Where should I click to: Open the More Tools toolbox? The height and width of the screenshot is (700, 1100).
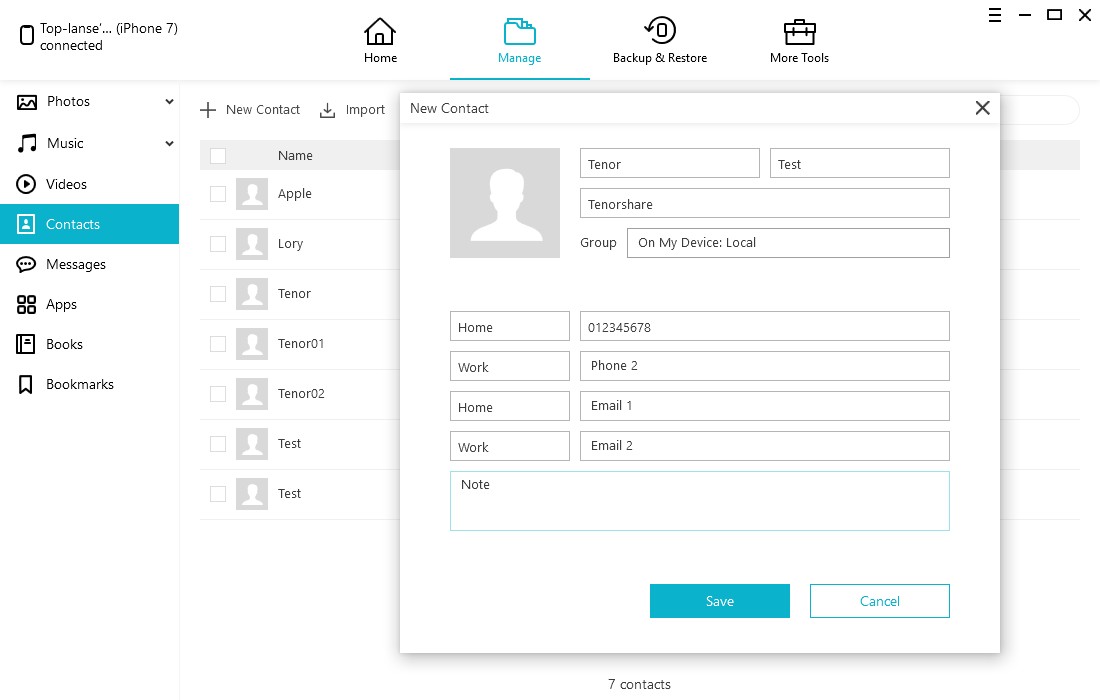(x=799, y=32)
